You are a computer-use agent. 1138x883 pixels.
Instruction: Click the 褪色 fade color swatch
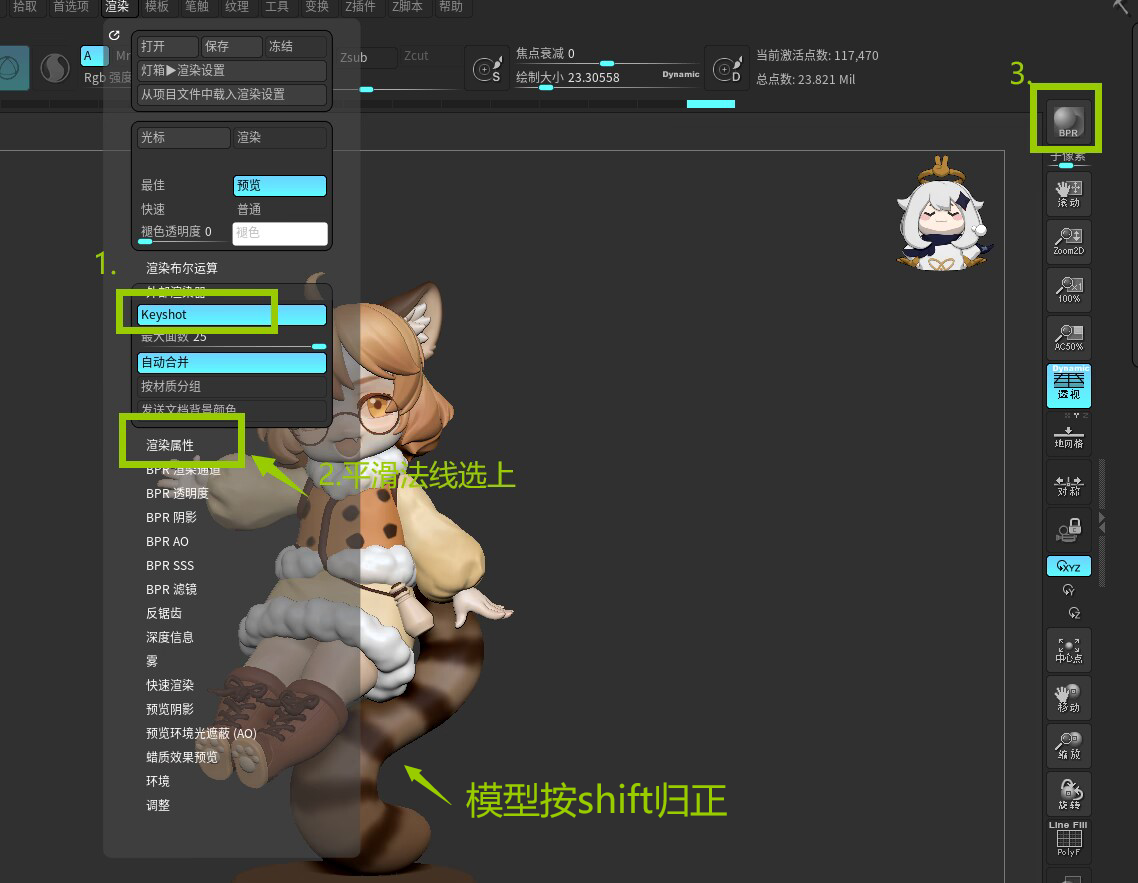(279, 234)
